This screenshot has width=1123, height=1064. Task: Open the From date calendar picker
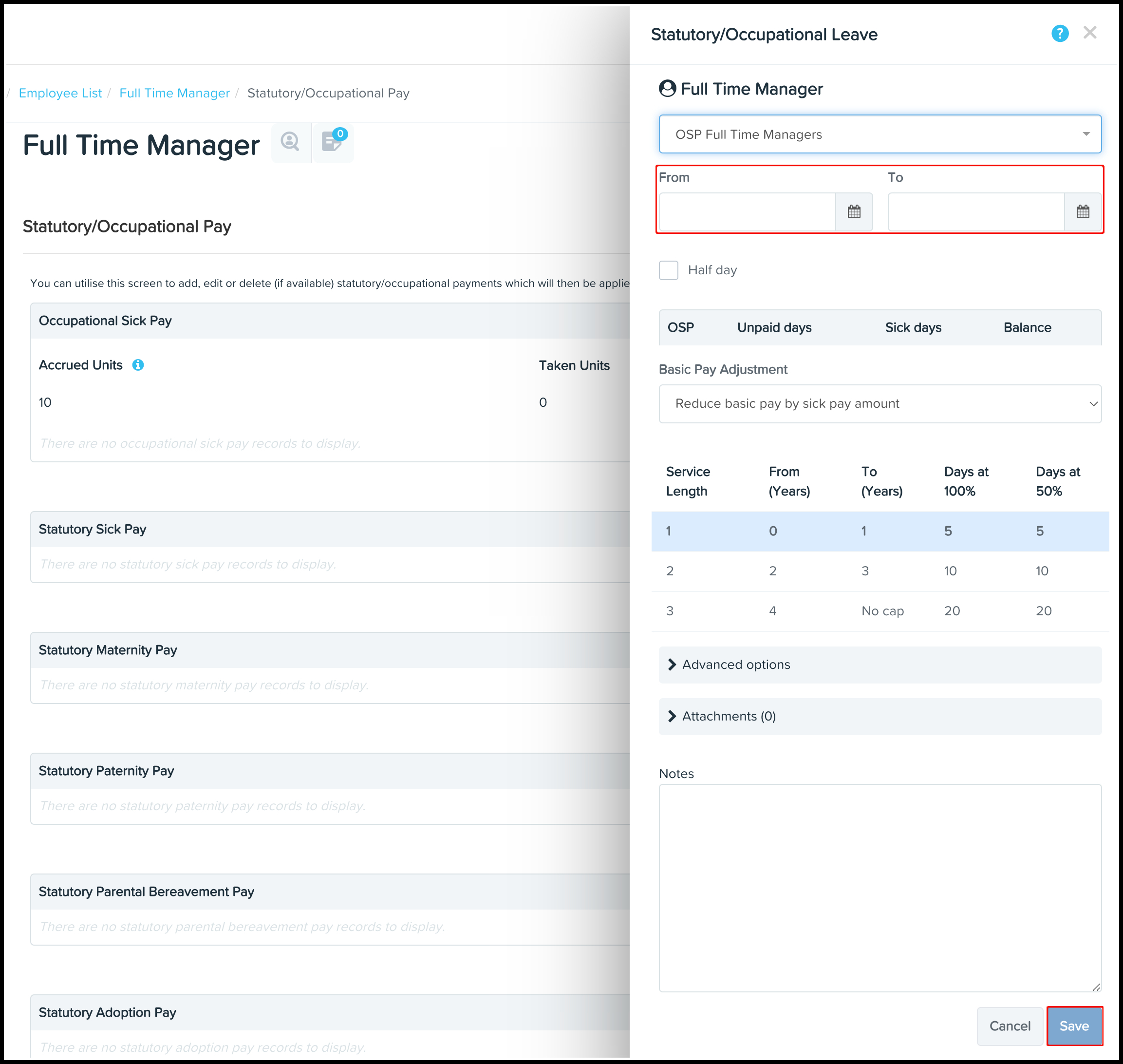pos(853,212)
